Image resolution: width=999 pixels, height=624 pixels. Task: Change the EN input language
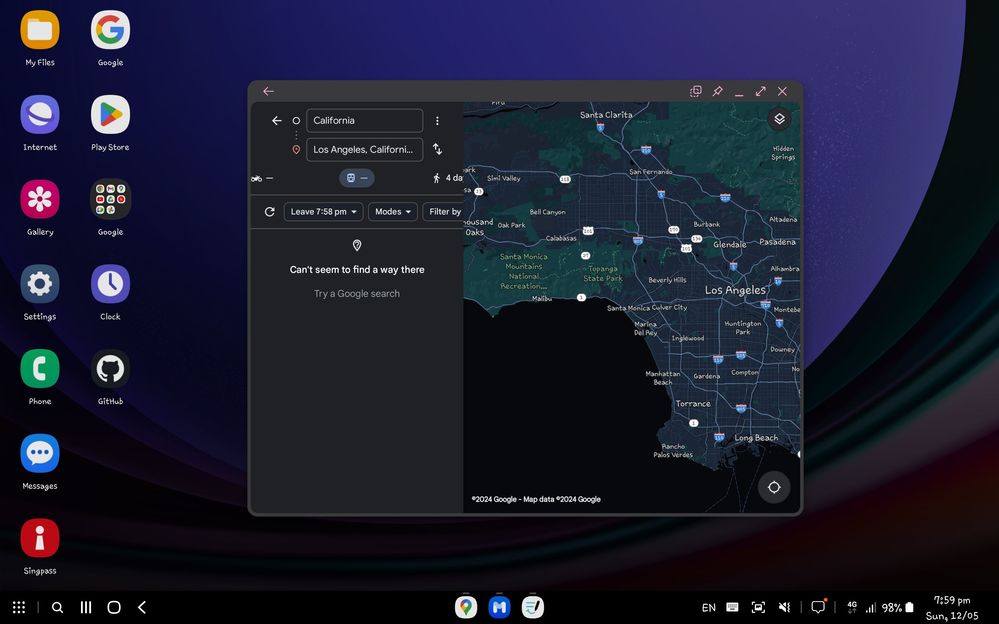coord(708,608)
